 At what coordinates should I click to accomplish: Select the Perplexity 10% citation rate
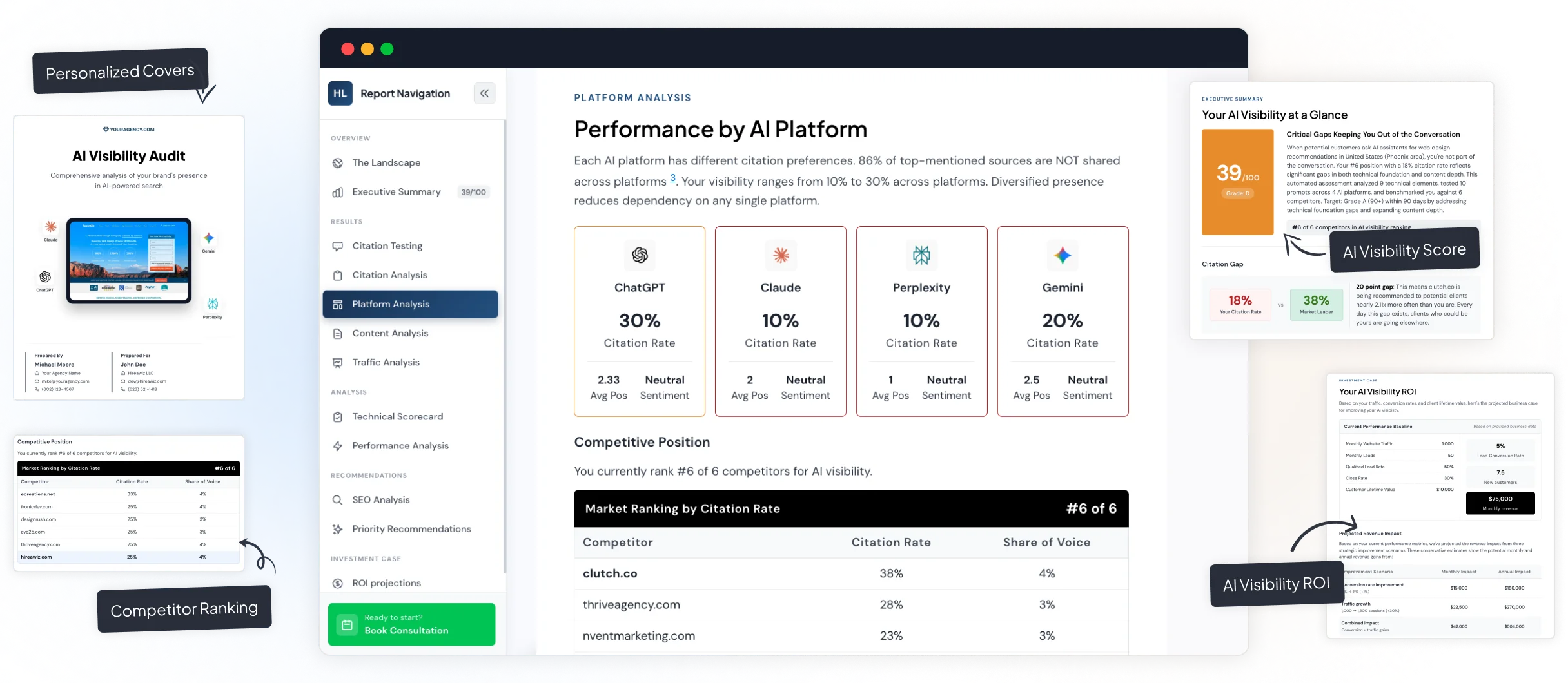[x=921, y=321]
